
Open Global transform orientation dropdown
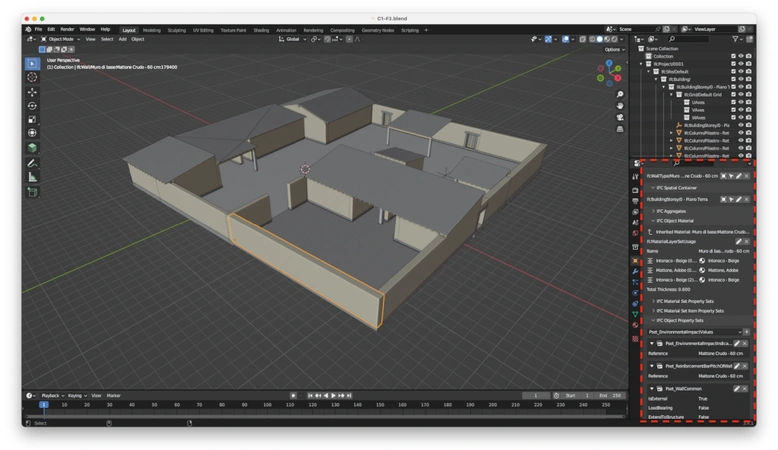coord(292,39)
